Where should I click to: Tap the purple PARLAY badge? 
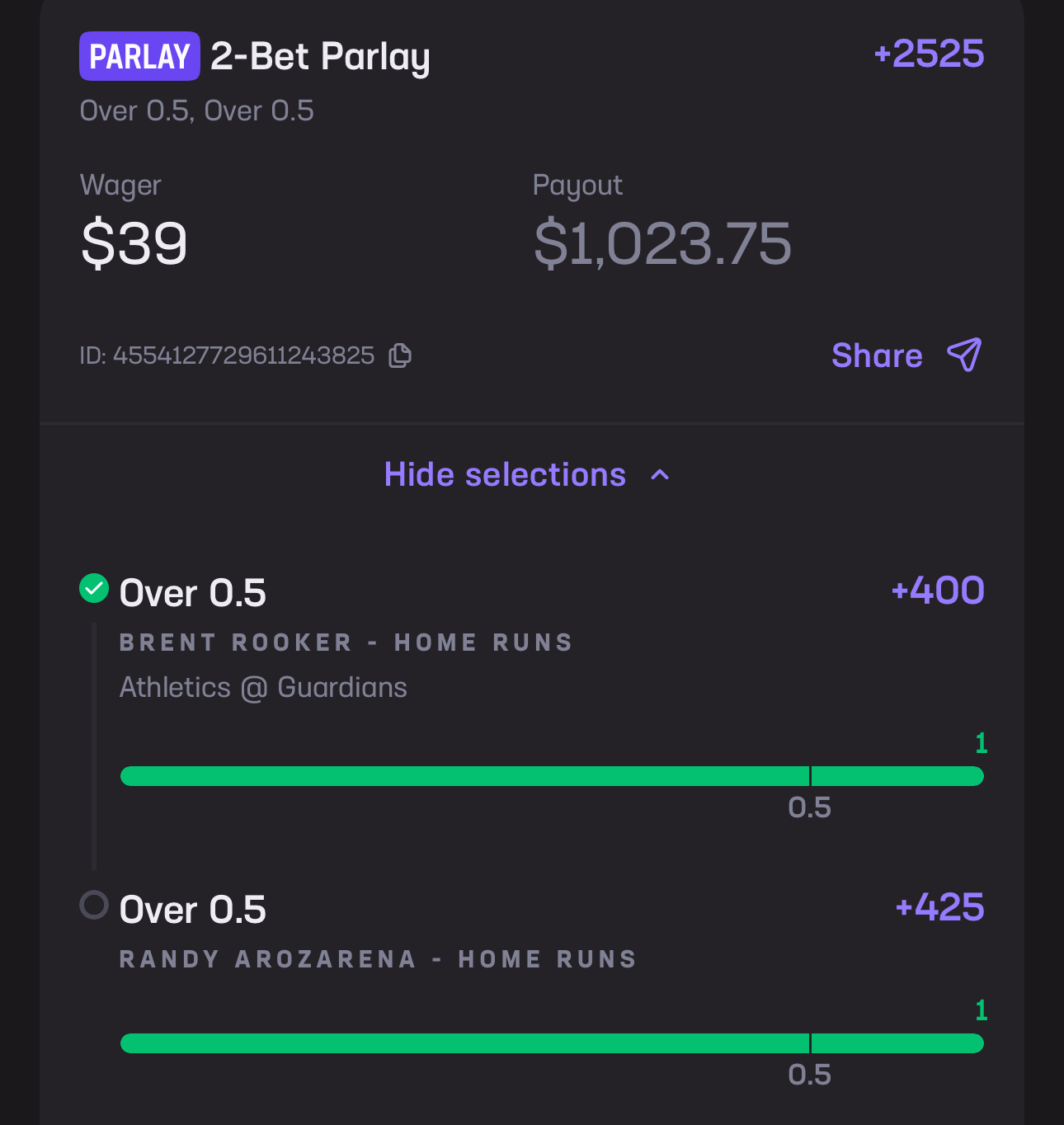click(x=139, y=56)
